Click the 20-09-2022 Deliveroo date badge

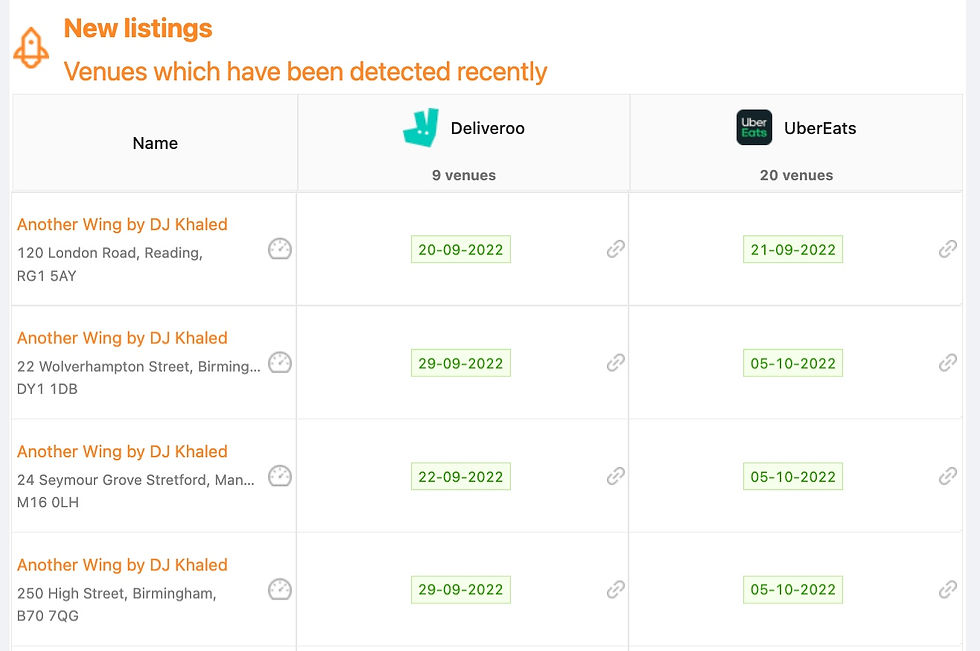tap(461, 249)
